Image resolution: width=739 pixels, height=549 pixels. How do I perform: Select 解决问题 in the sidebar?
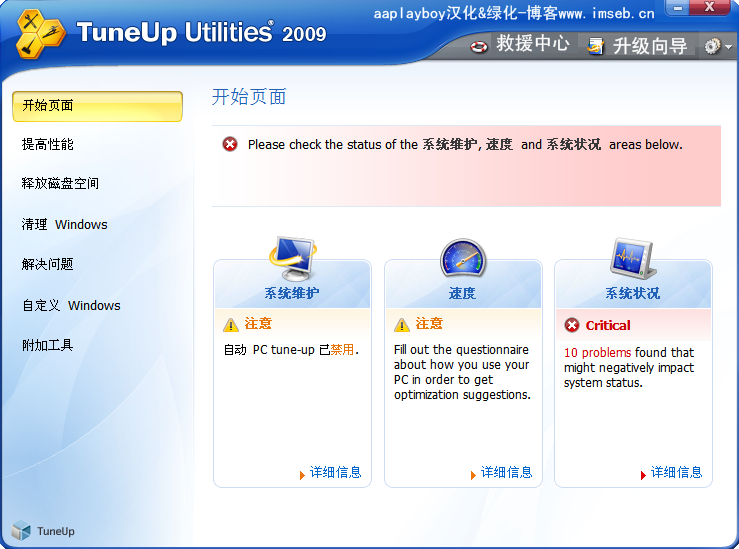click(x=48, y=265)
